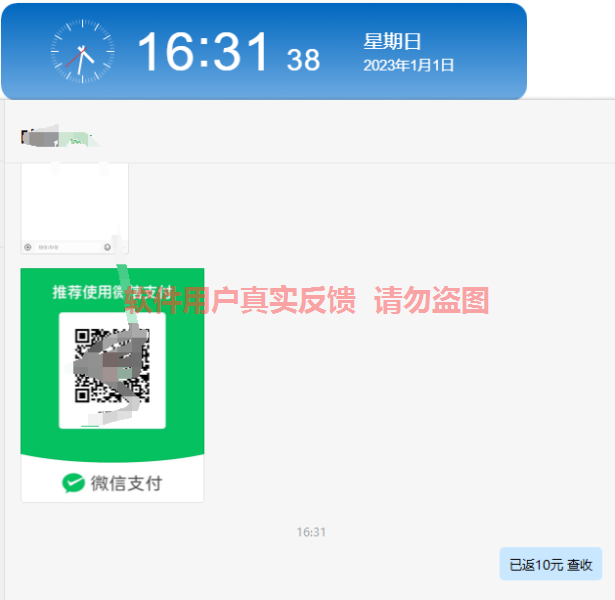The image size is (615, 600).
Task: Click the red watermark 请勿盗图 text
Action: click(431, 300)
